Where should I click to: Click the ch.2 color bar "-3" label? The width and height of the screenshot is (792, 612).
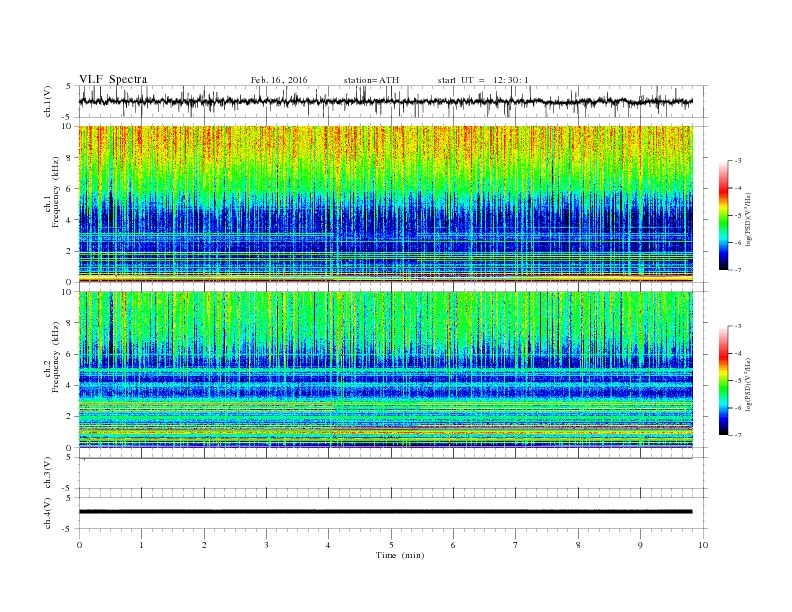pyautogui.click(x=738, y=326)
